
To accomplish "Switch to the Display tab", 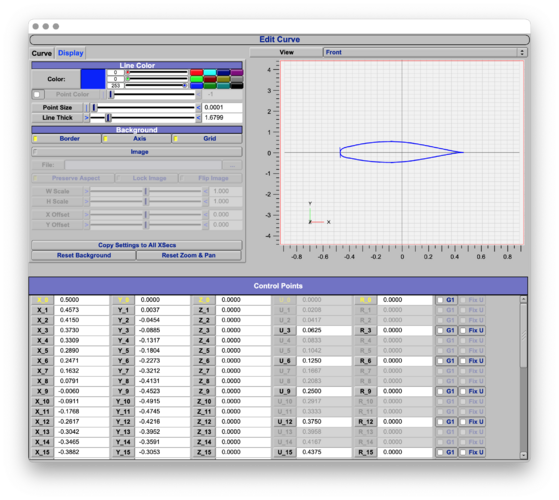I will pos(71,53).
